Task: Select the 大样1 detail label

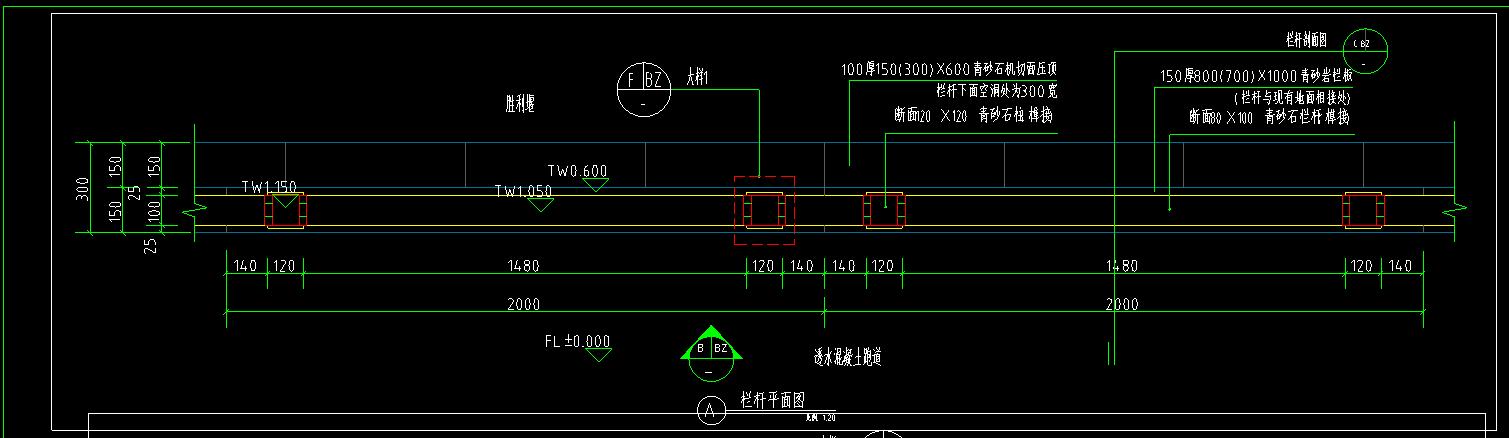Action: coord(697,78)
